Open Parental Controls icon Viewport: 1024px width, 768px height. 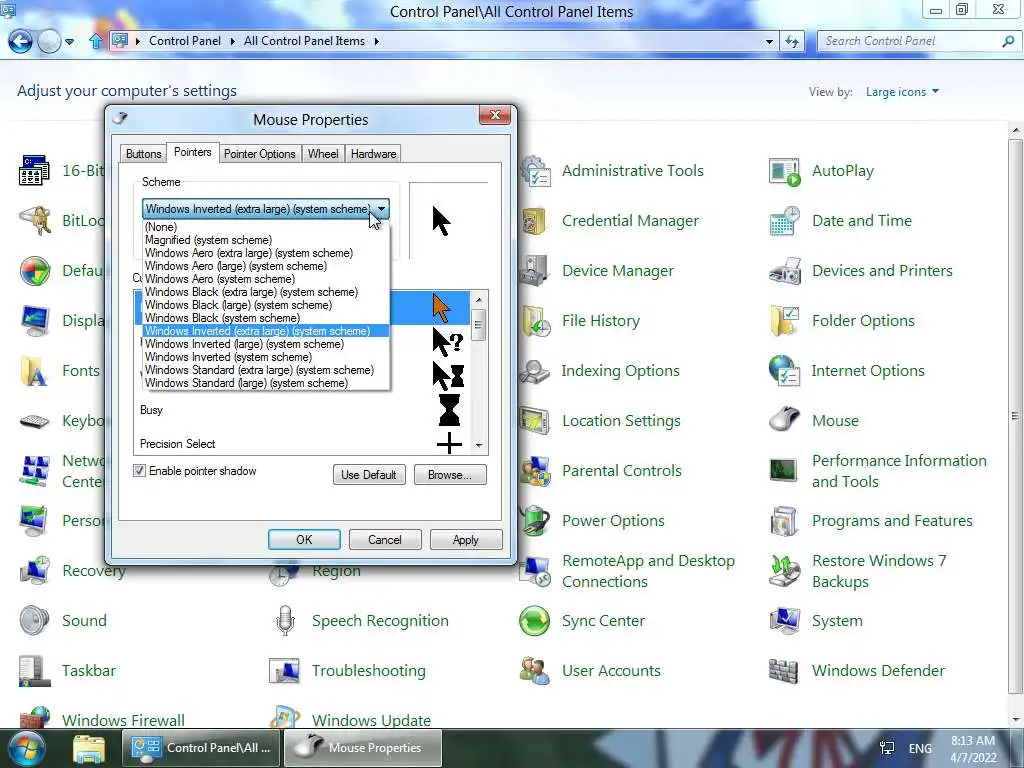537,471
